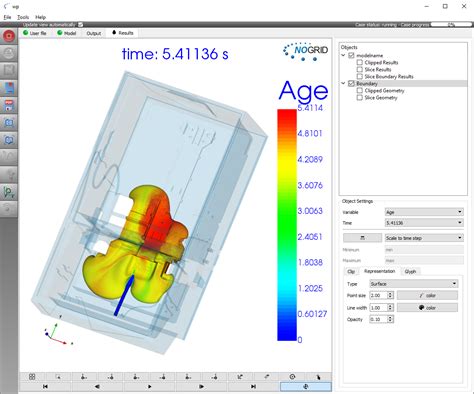Click the case progress bar
474x394 pixels.
(x=451, y=25)
